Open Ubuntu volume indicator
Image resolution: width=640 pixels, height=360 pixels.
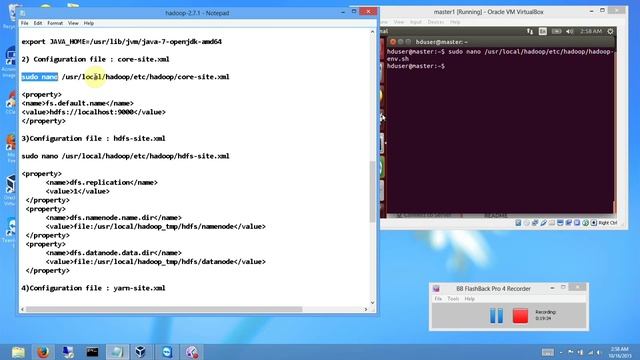pyautogui.click(x=570, y=31)
